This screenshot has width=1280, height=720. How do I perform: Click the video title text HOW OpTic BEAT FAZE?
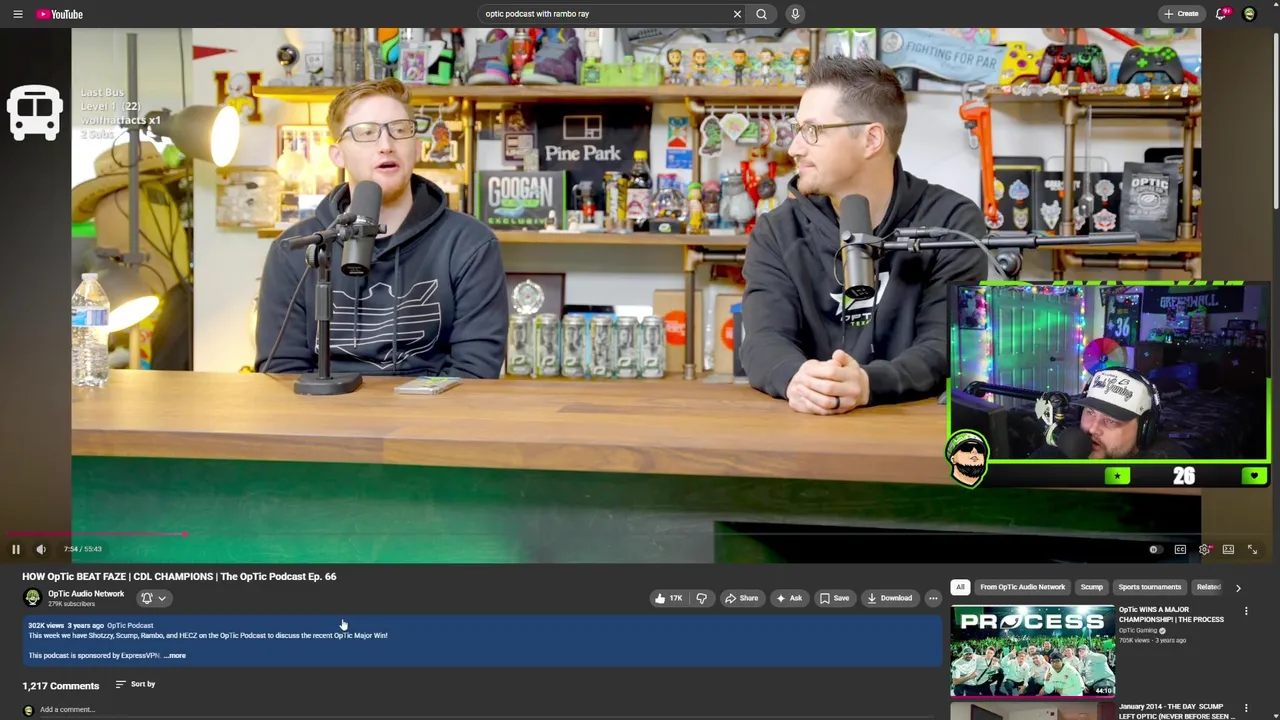179,576
